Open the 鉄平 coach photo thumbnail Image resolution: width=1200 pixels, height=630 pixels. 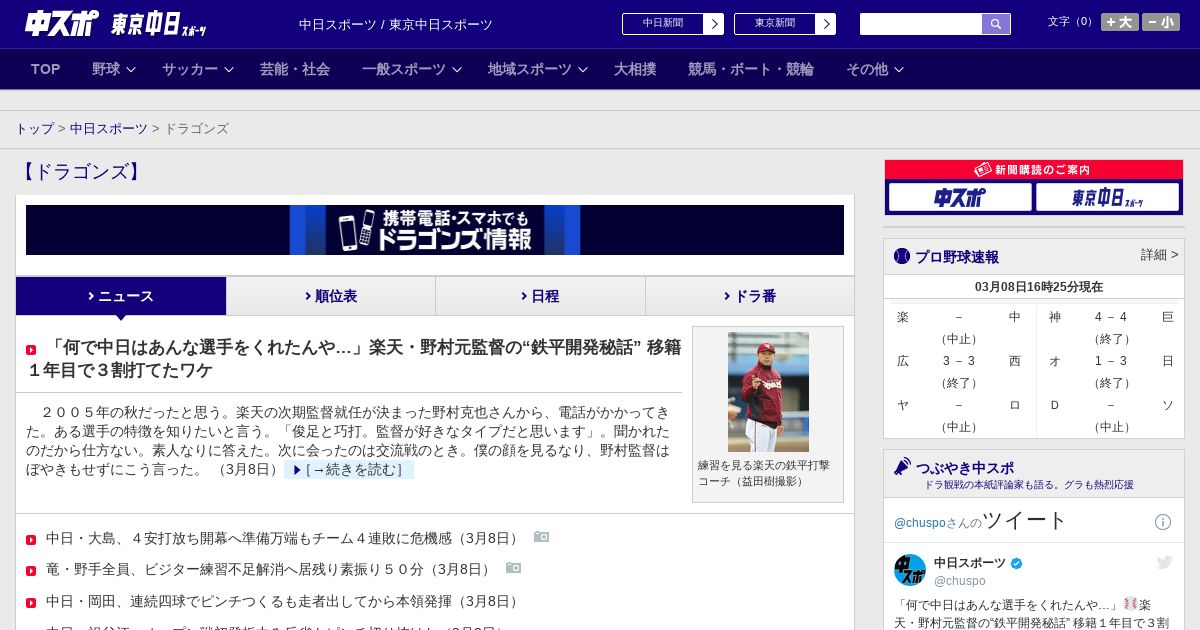pos(768,392)
